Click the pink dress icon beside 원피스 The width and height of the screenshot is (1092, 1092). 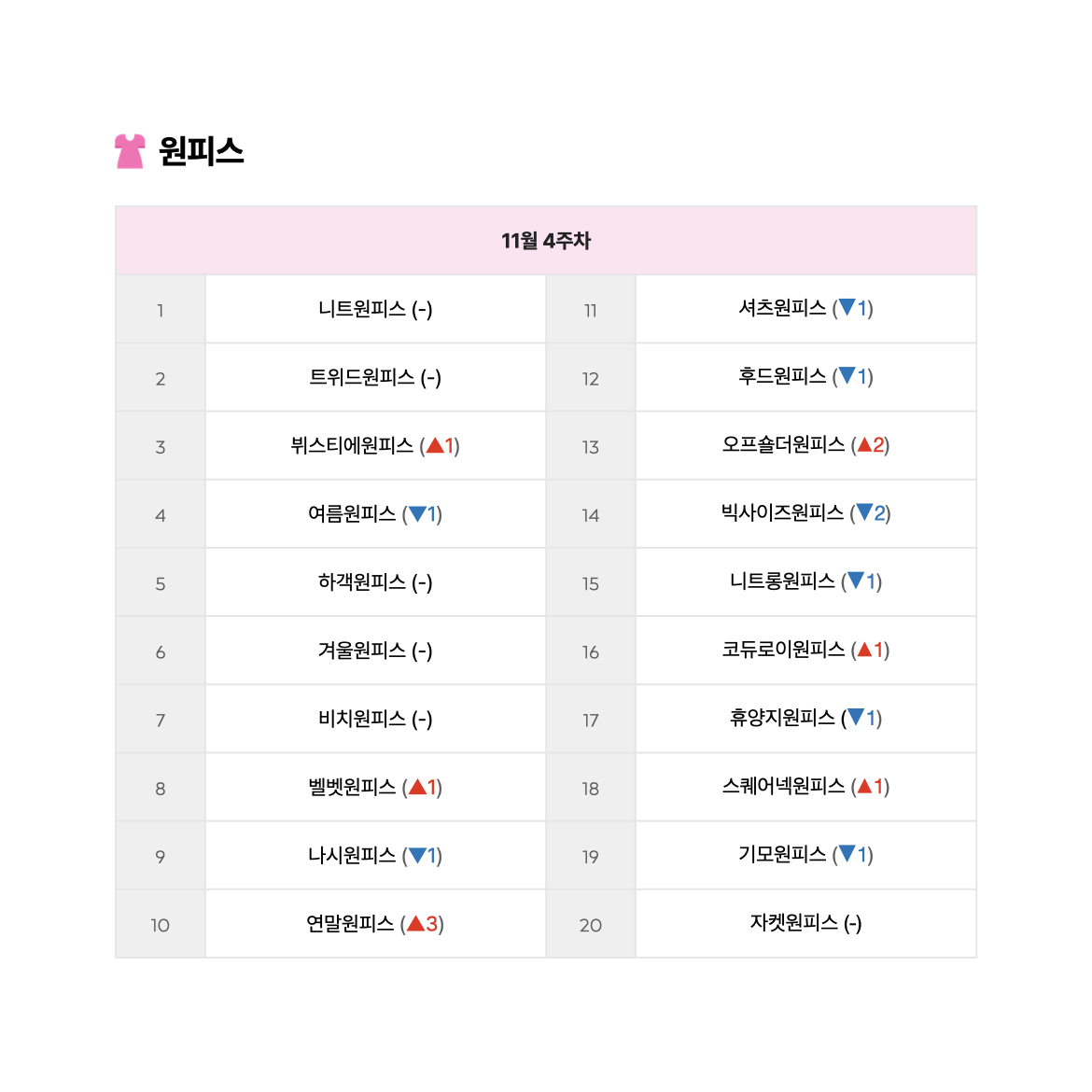pos(130,151)
